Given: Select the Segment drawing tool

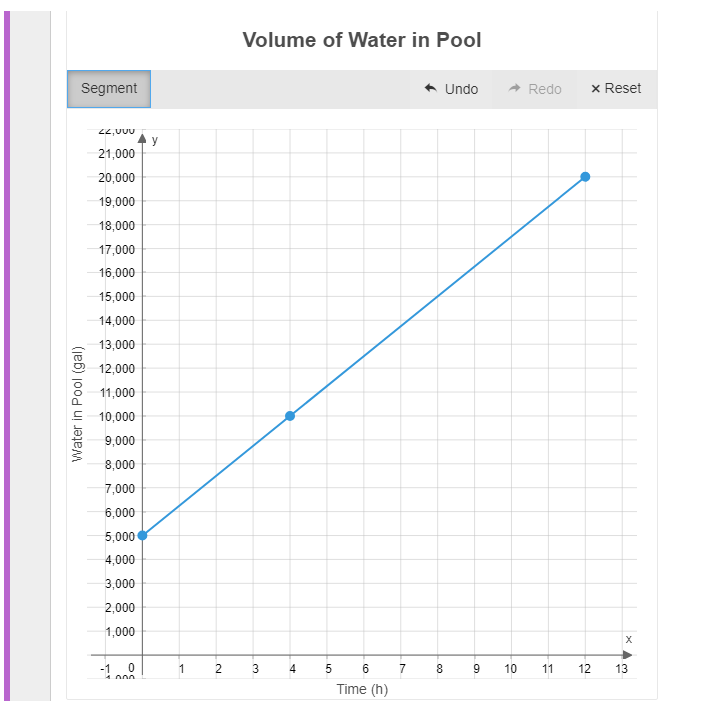Looking at the screenshot, I should [x=109, y=89].
